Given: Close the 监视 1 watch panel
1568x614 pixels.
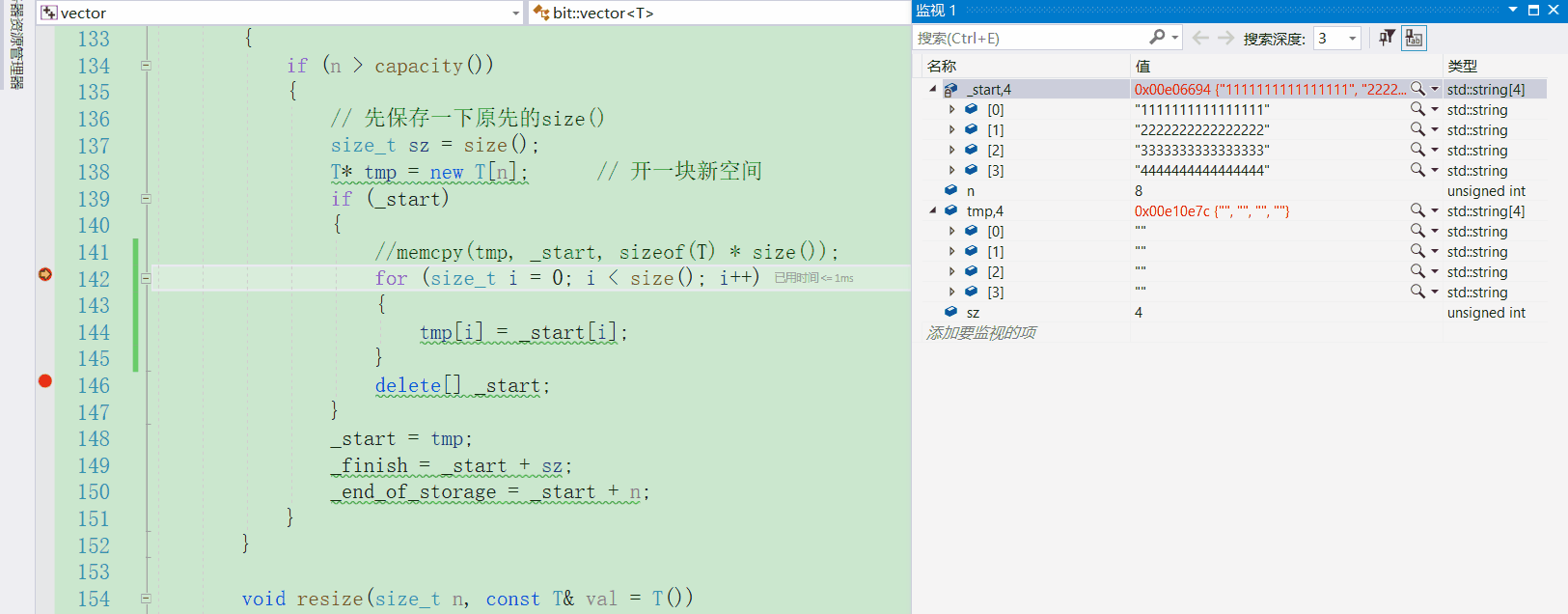Looking at the screenshot, I should [1554, 10].
